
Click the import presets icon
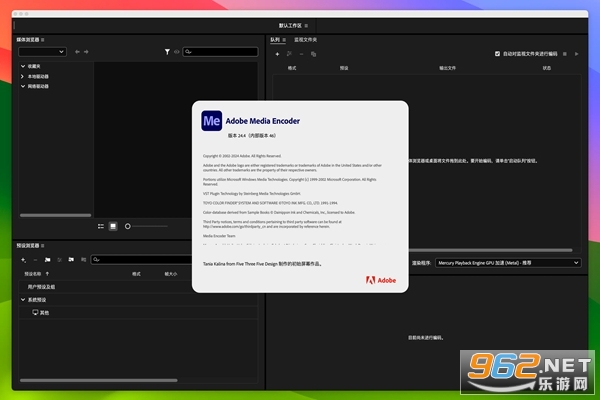71,260
